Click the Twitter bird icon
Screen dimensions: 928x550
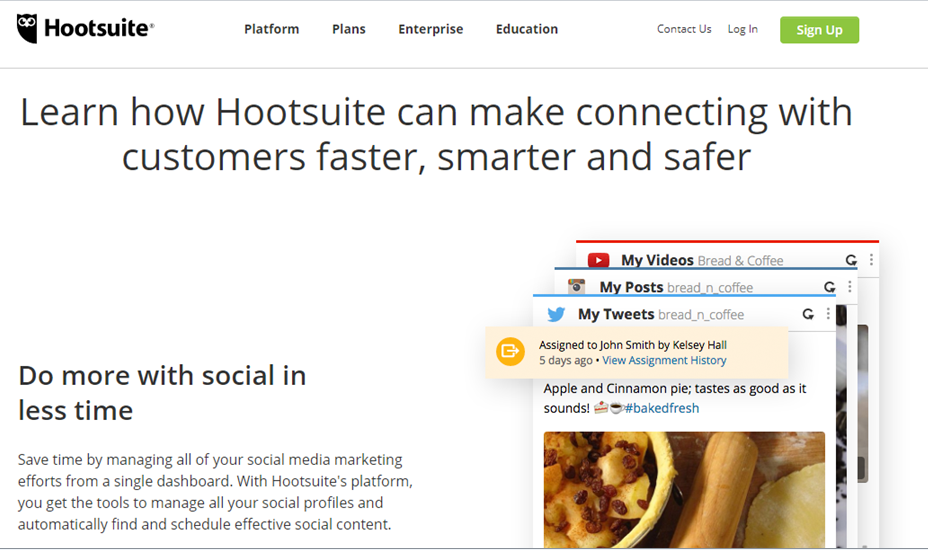[556, 314]
